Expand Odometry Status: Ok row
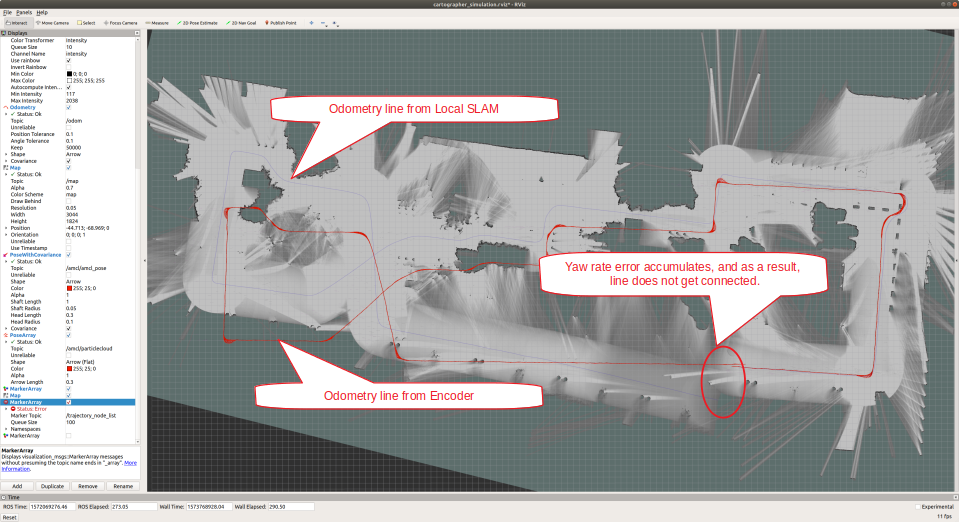The height and width of the screenshot is (522, 959). (x=6, y=114)
